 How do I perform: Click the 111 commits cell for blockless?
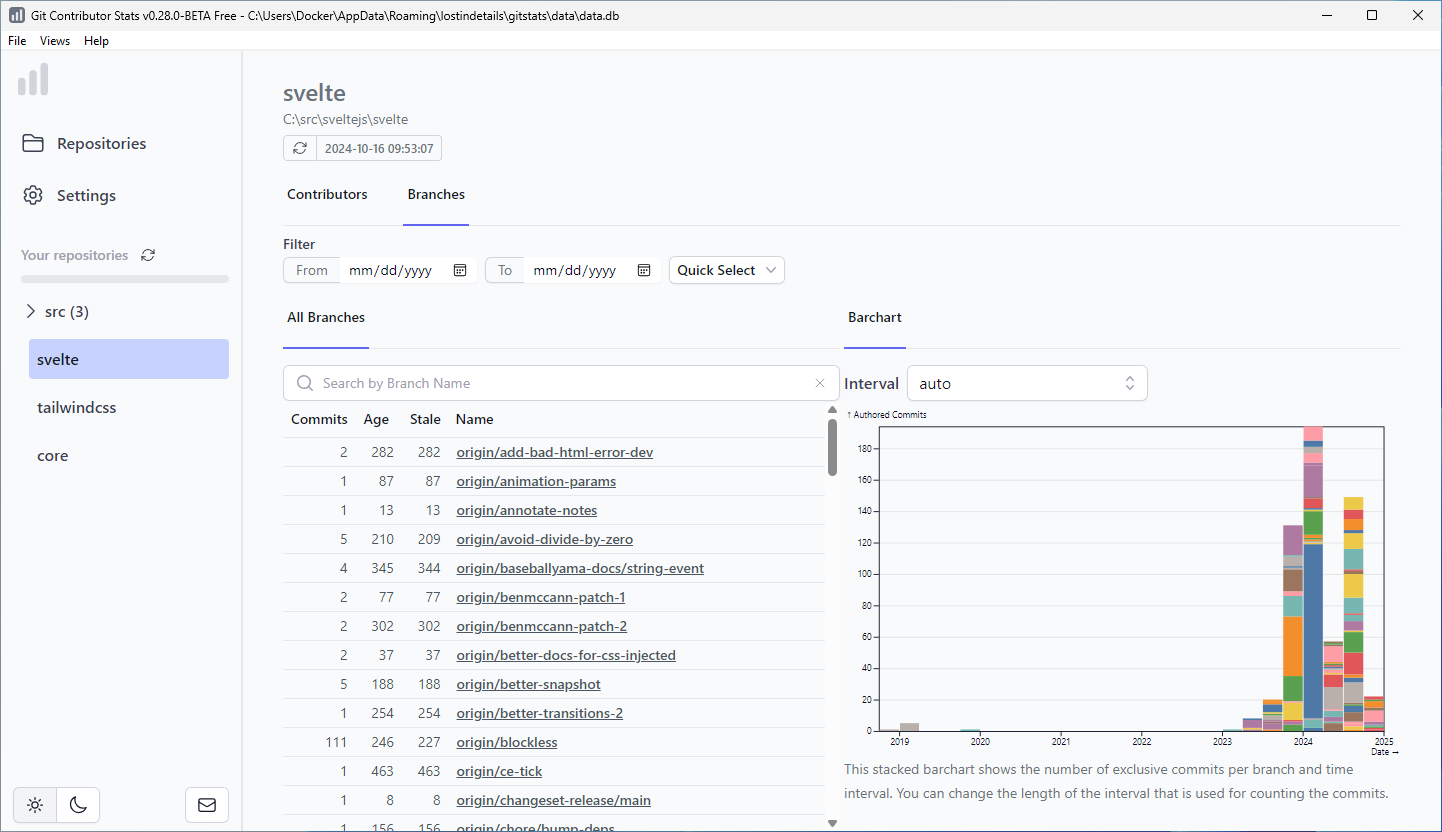pyautogui.click(x=336, y=742)
